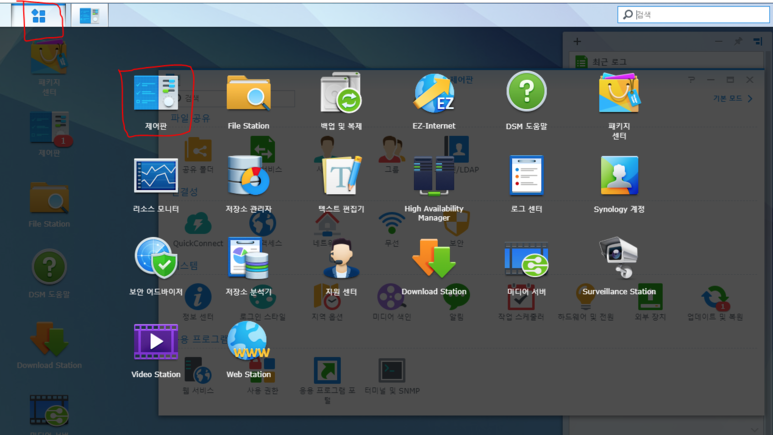Open 지원 센터
This screenshot has height=435, width=773.
(x=341, y=268)
